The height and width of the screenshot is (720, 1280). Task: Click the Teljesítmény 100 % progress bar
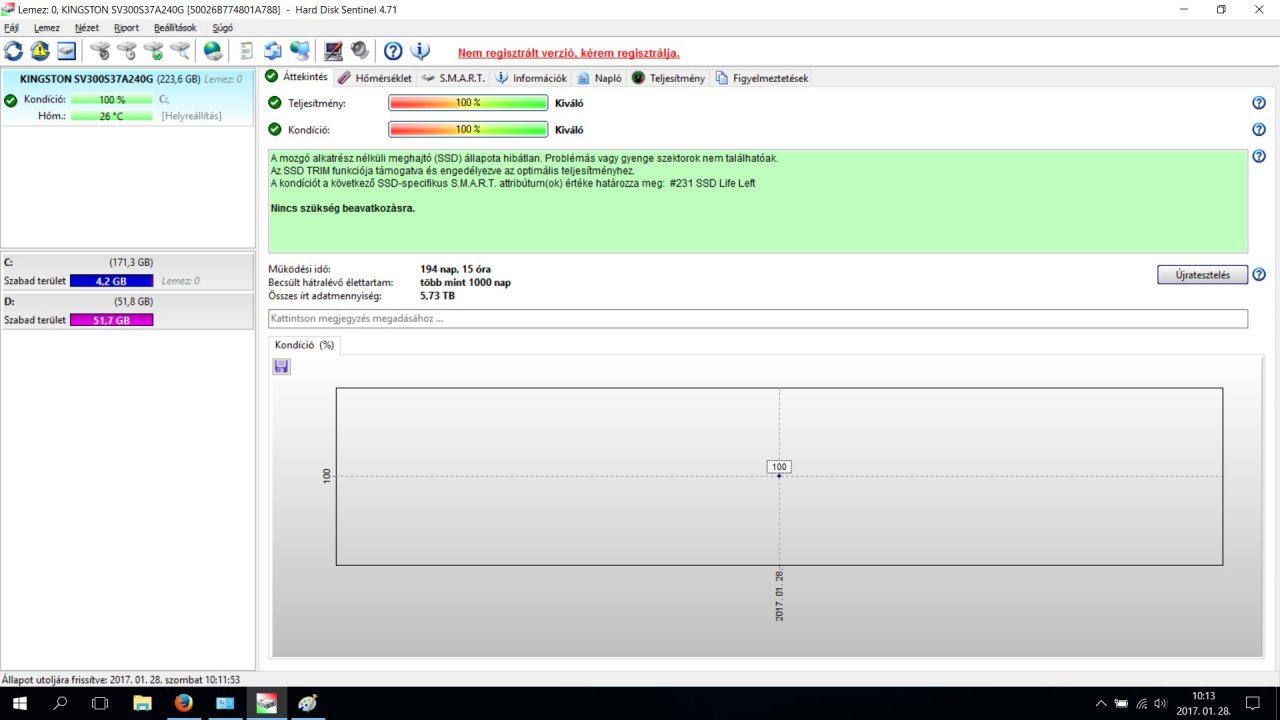click(468, 103)
